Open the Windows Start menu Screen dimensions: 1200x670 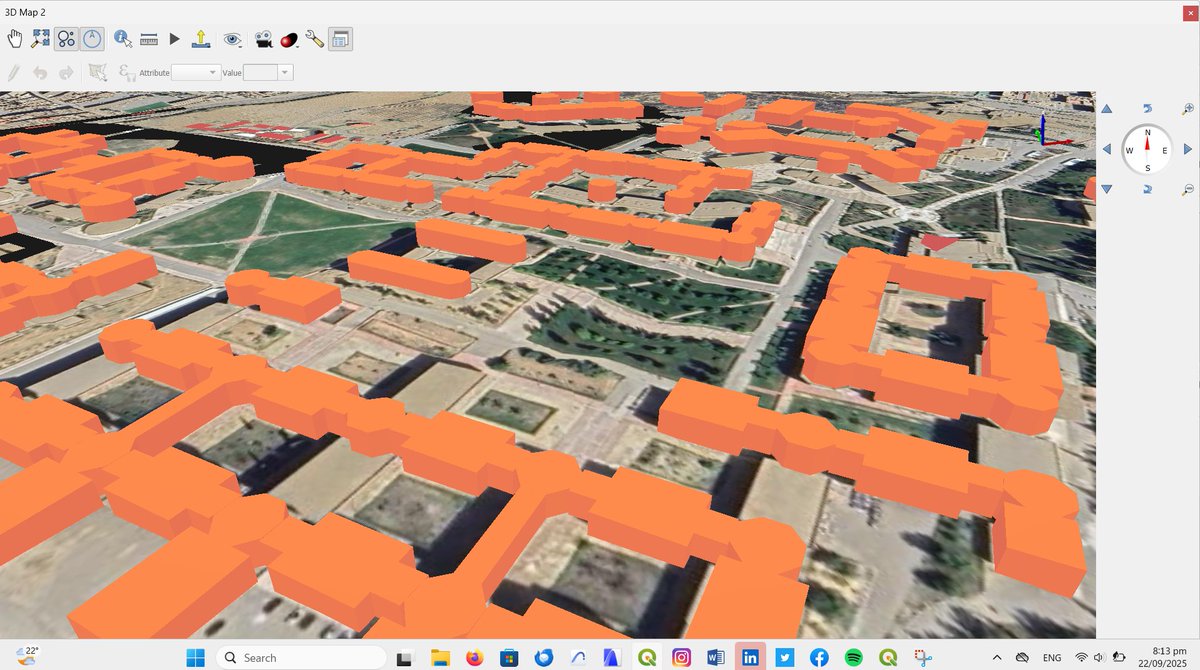point(195,657)
